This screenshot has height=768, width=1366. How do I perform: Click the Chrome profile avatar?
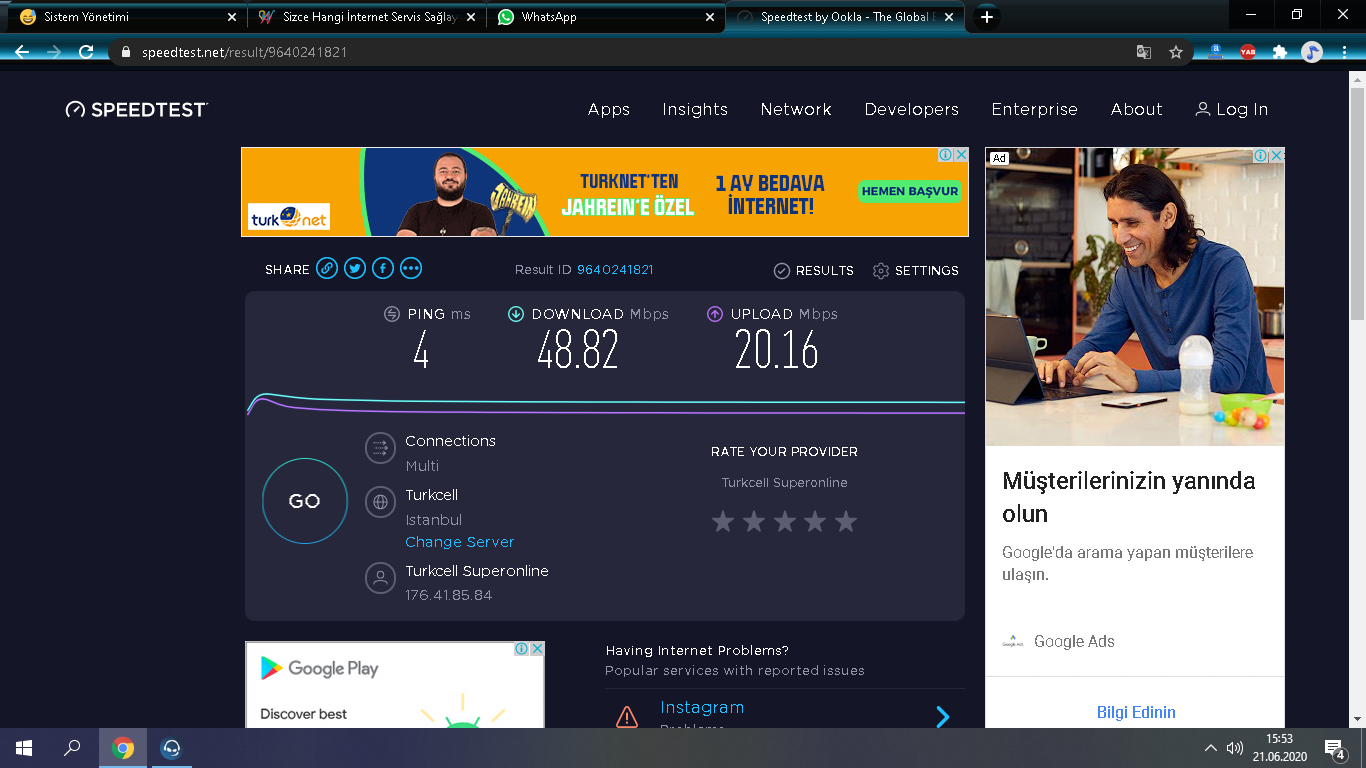[x=1312, y=52]
